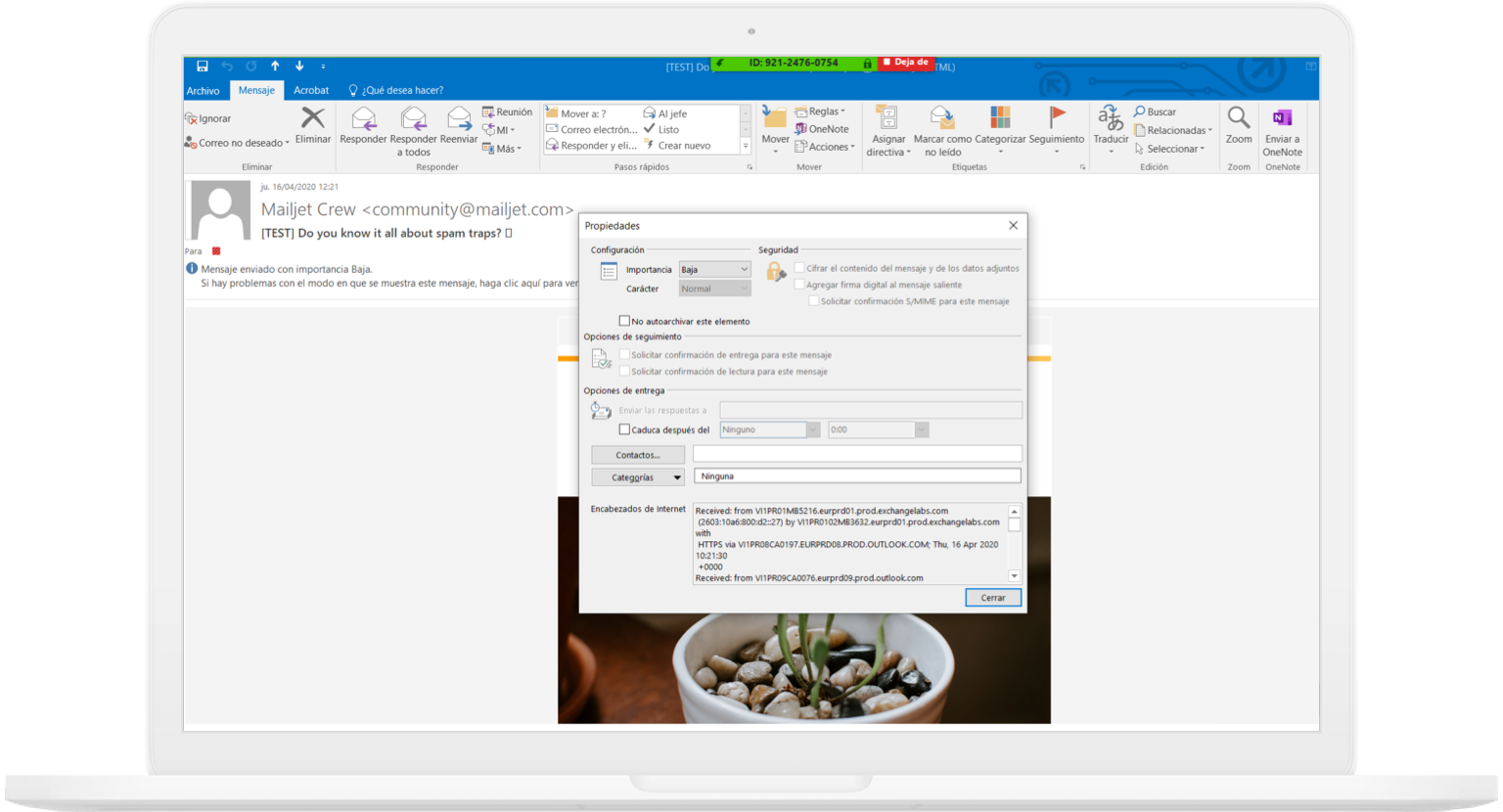Send to OneNote in Mover group

[822, 129]
